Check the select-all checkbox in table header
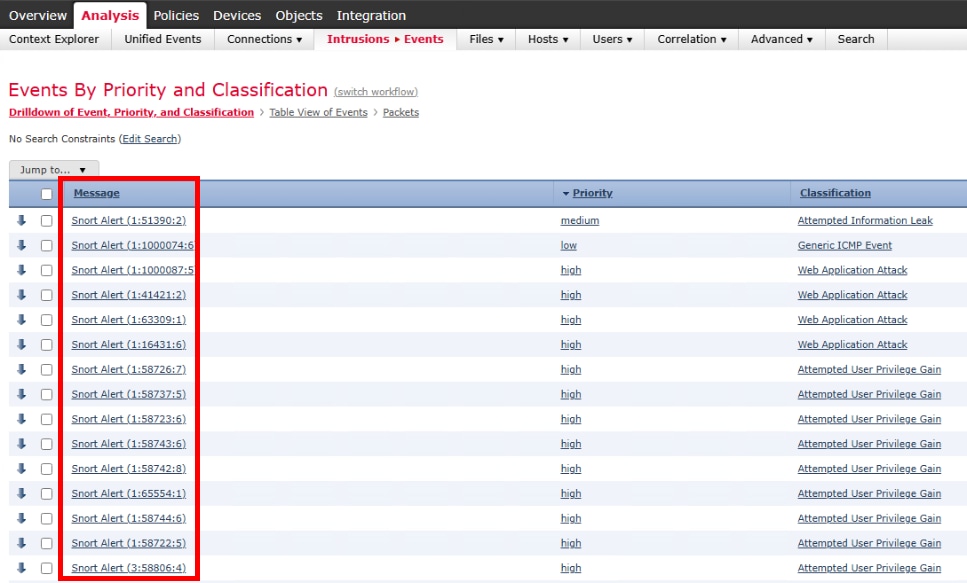 pos(46,194)
